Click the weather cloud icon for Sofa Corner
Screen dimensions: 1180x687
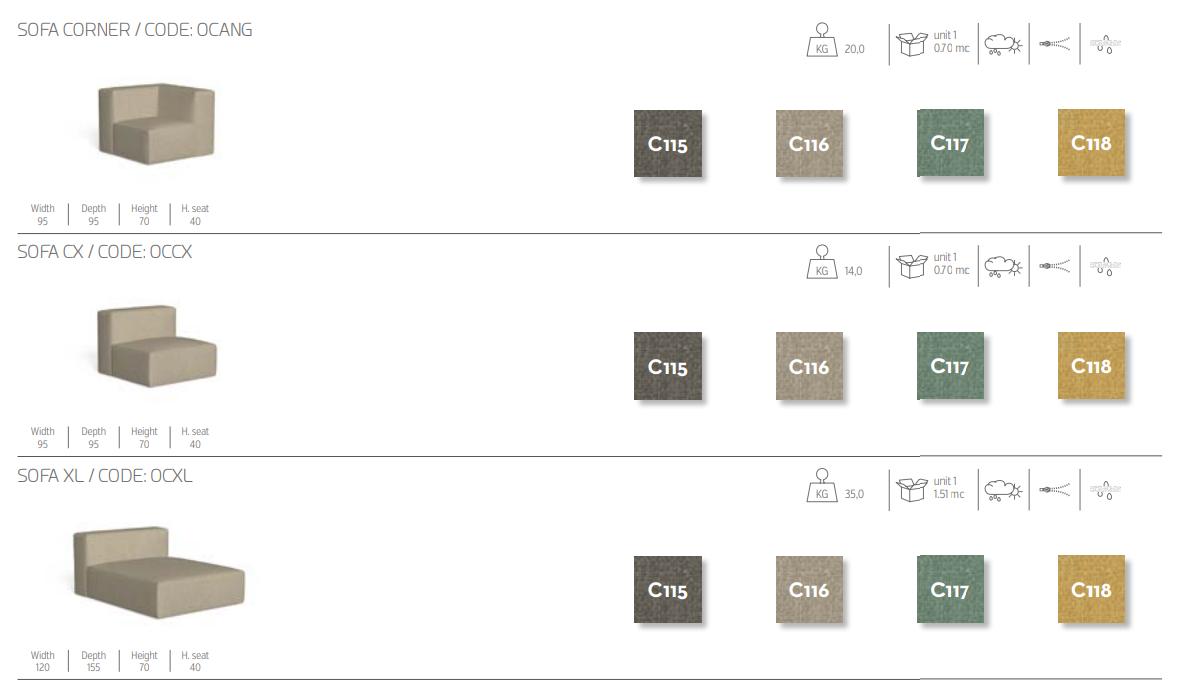(x=1005, y=45)
